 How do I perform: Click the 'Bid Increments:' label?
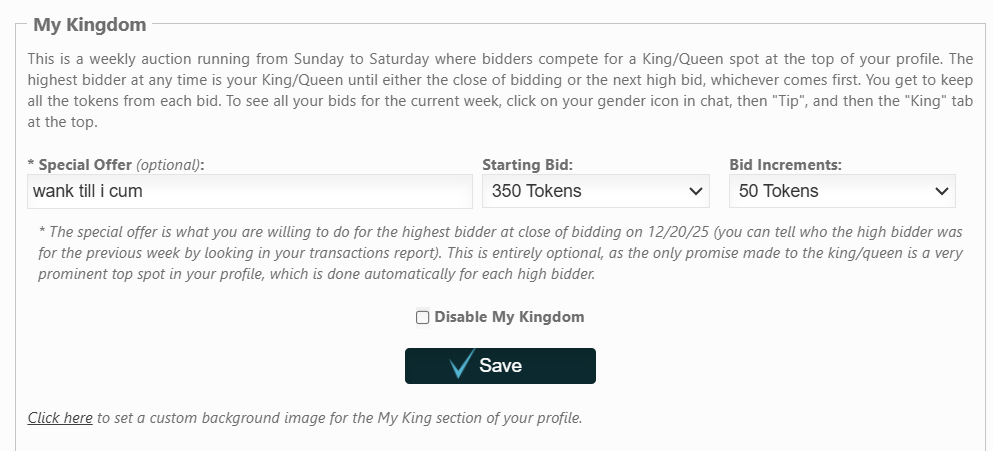click(786, 164)
